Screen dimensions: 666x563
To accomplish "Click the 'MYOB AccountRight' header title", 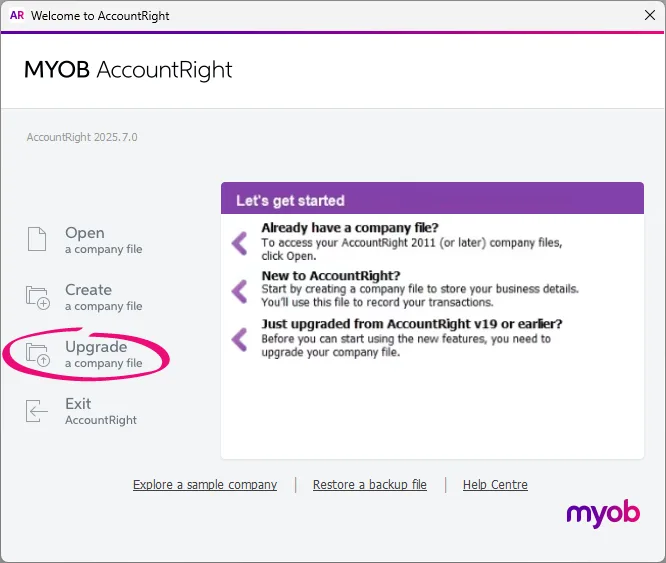I will tap(128, 70).
